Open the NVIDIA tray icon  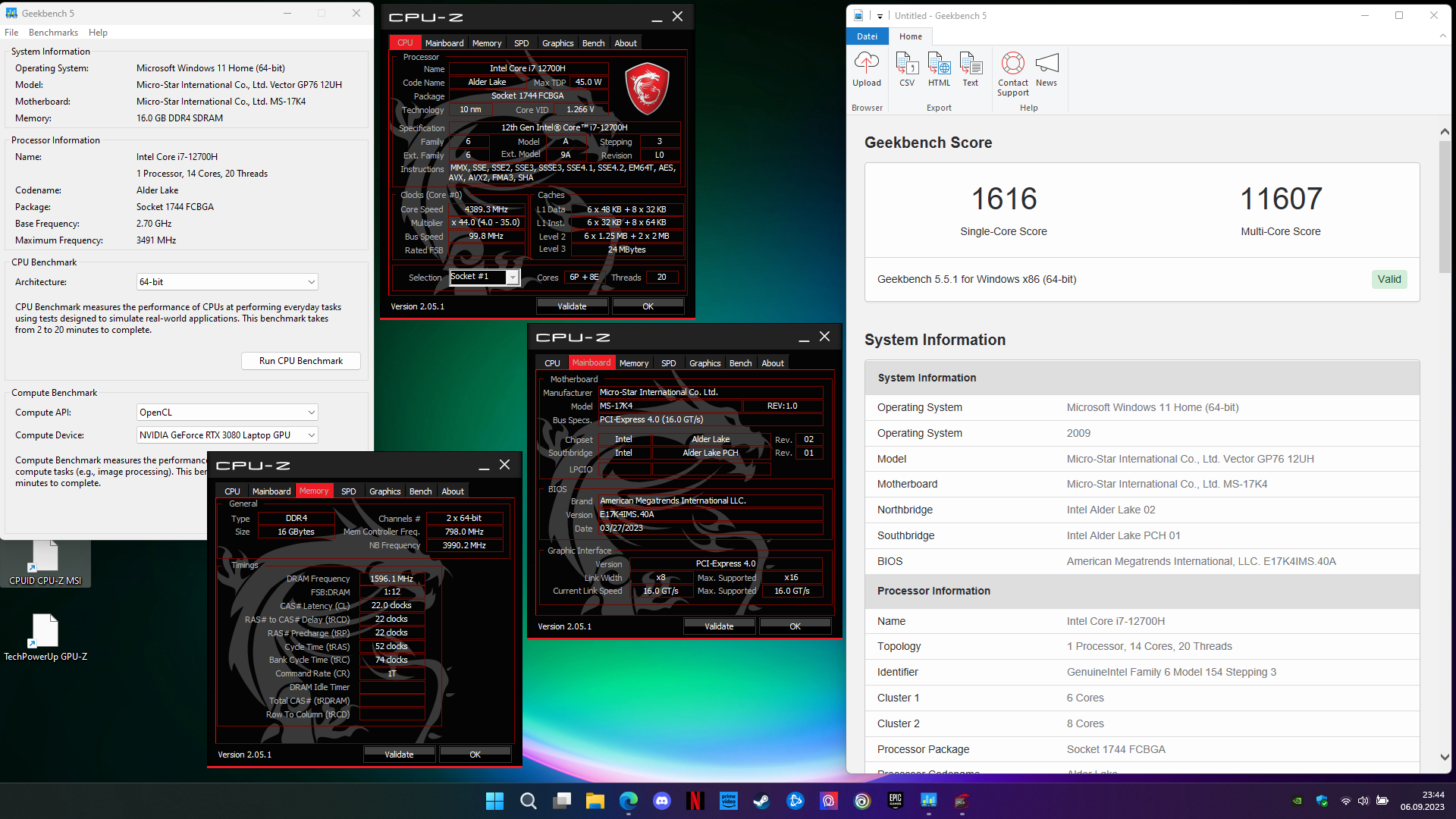pos(1298,801)
